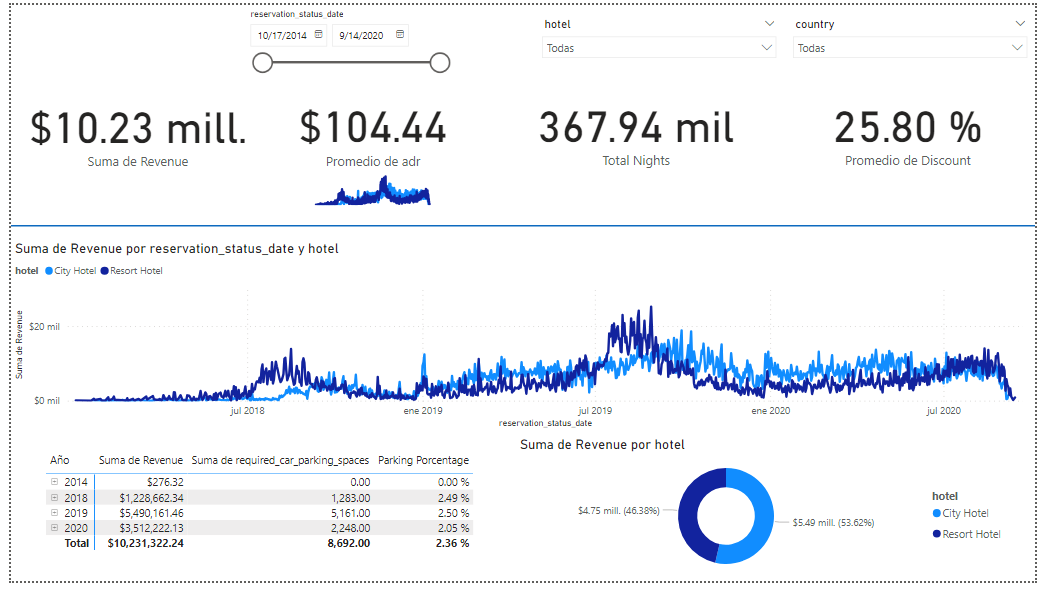Open the calendar picker for end date 9/14/2020
This screenshot has height=595, width=1048.
400,35
